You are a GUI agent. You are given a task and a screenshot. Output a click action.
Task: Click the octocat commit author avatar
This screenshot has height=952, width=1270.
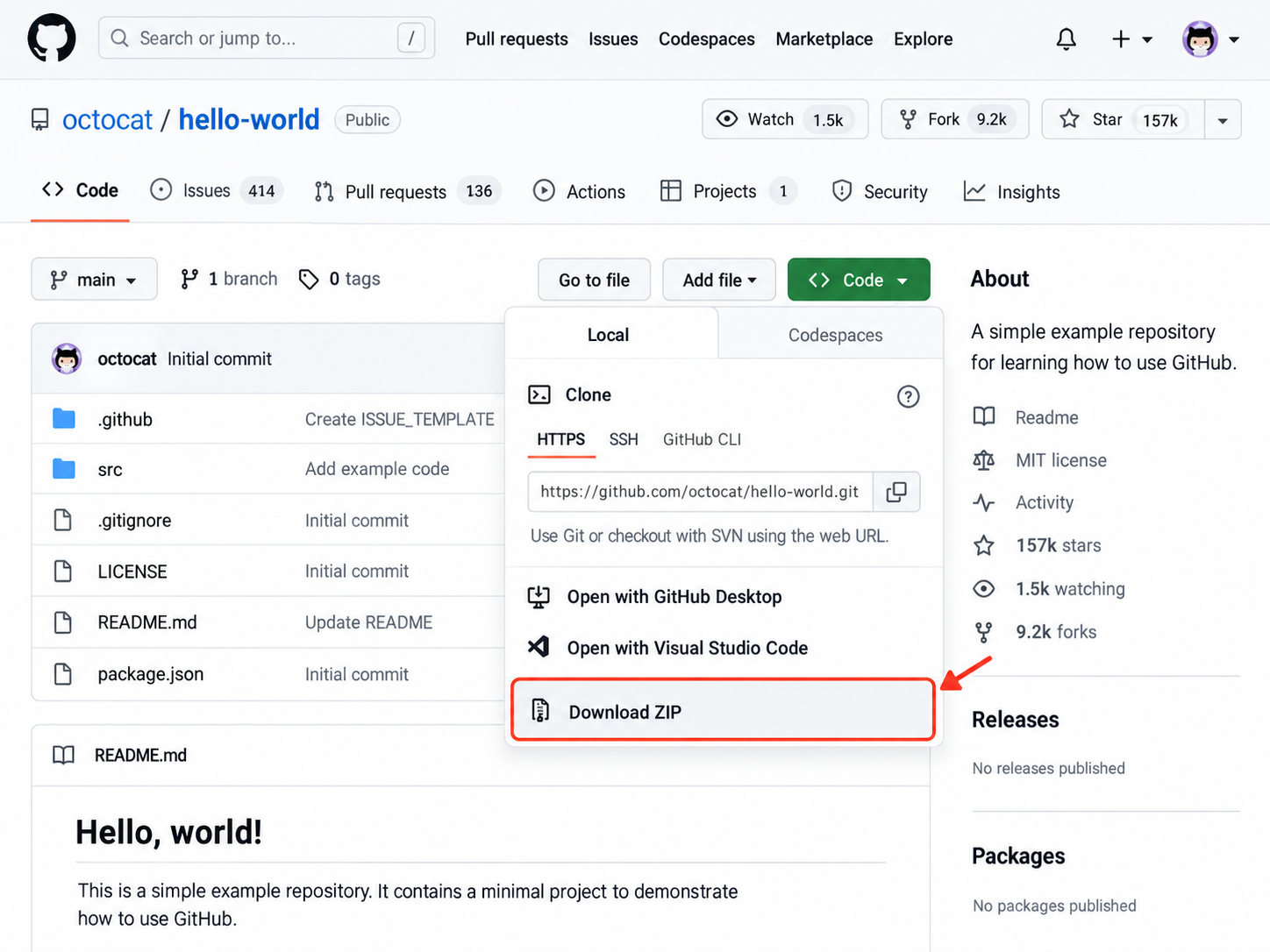point(67,359)
